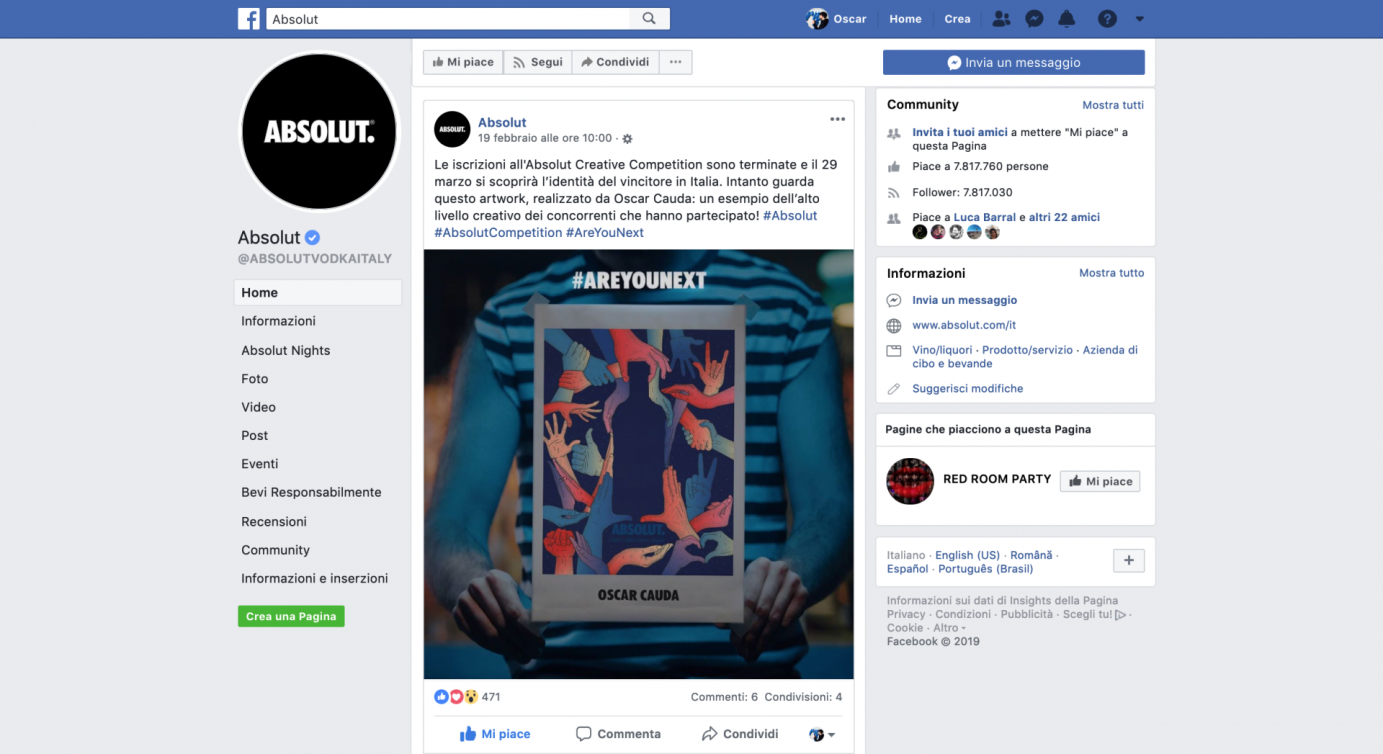Click the Invia un messaggio button
Screen dimensions: 1383x754
1013,62
